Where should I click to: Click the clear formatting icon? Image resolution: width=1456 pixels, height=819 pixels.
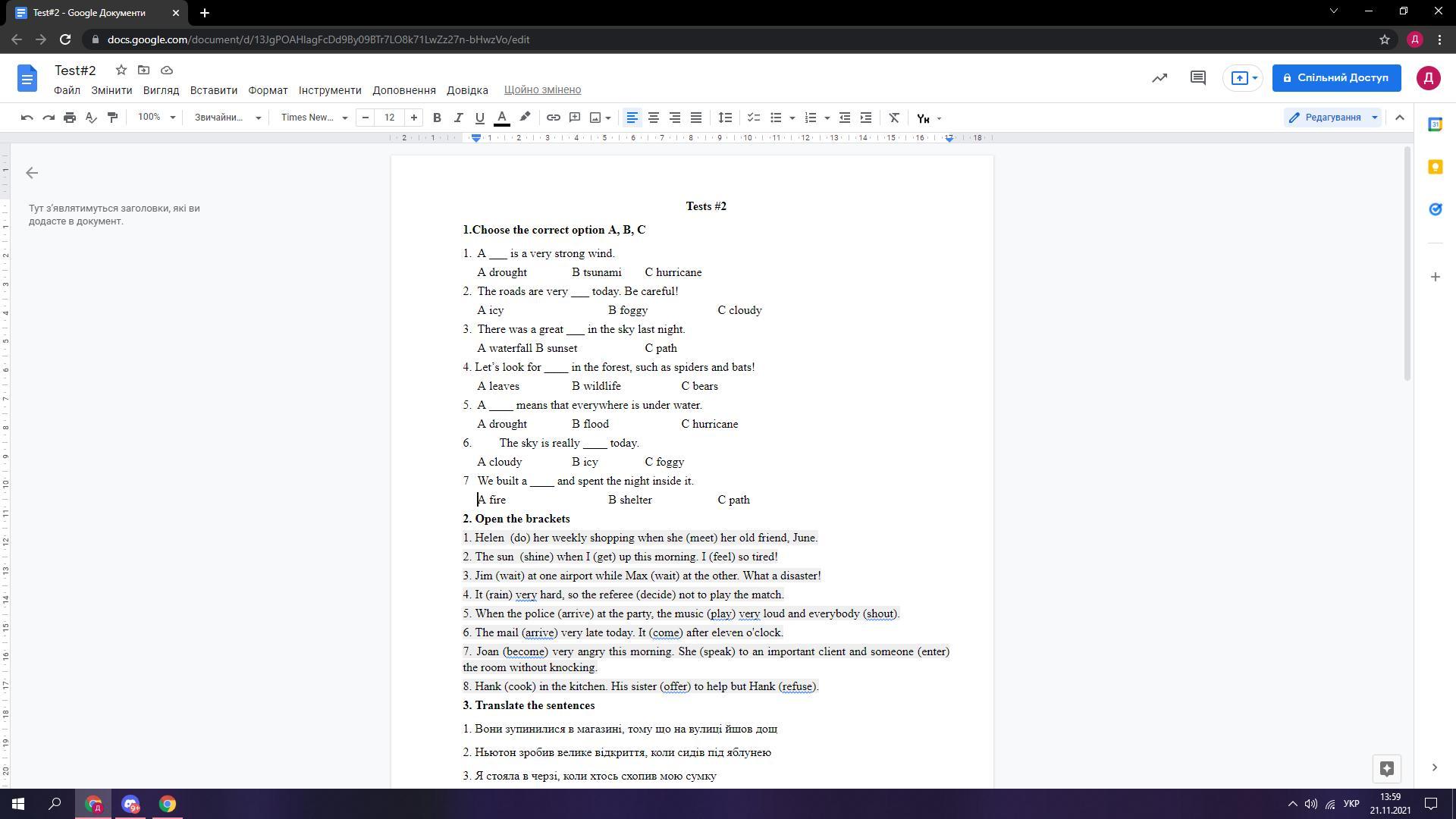[894, 118]
